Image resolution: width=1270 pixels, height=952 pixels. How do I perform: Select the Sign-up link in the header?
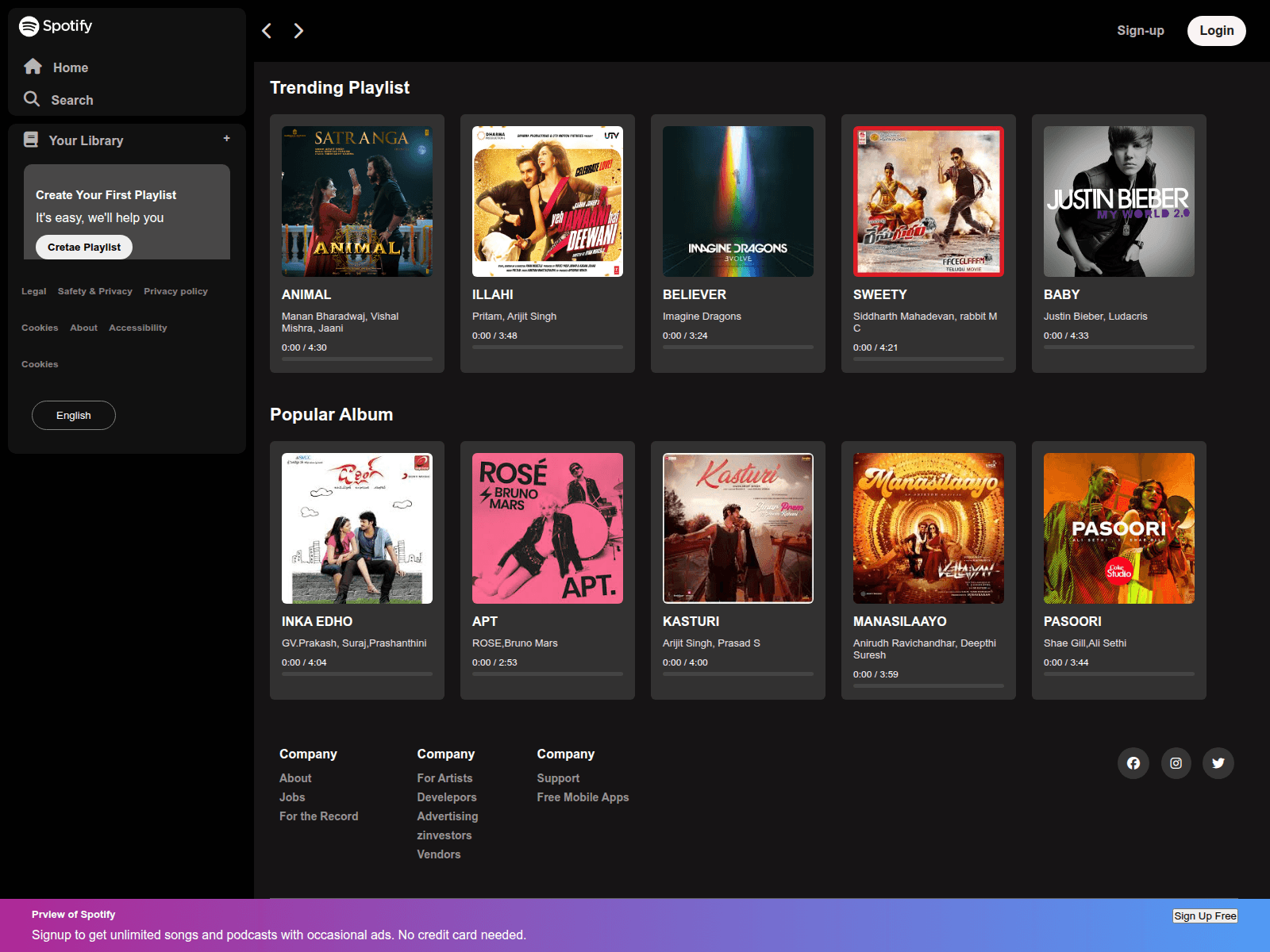(x=1141, y=30)
